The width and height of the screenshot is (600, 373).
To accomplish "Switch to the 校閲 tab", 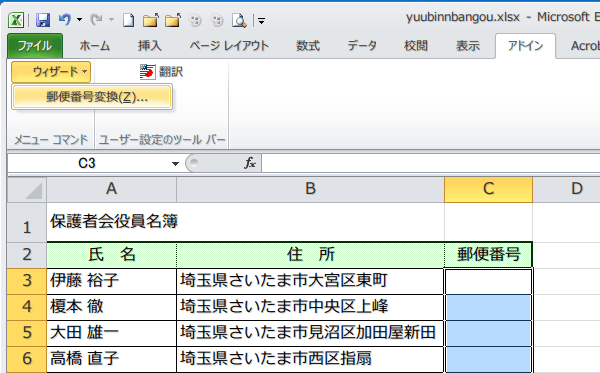I will point(416,46).
